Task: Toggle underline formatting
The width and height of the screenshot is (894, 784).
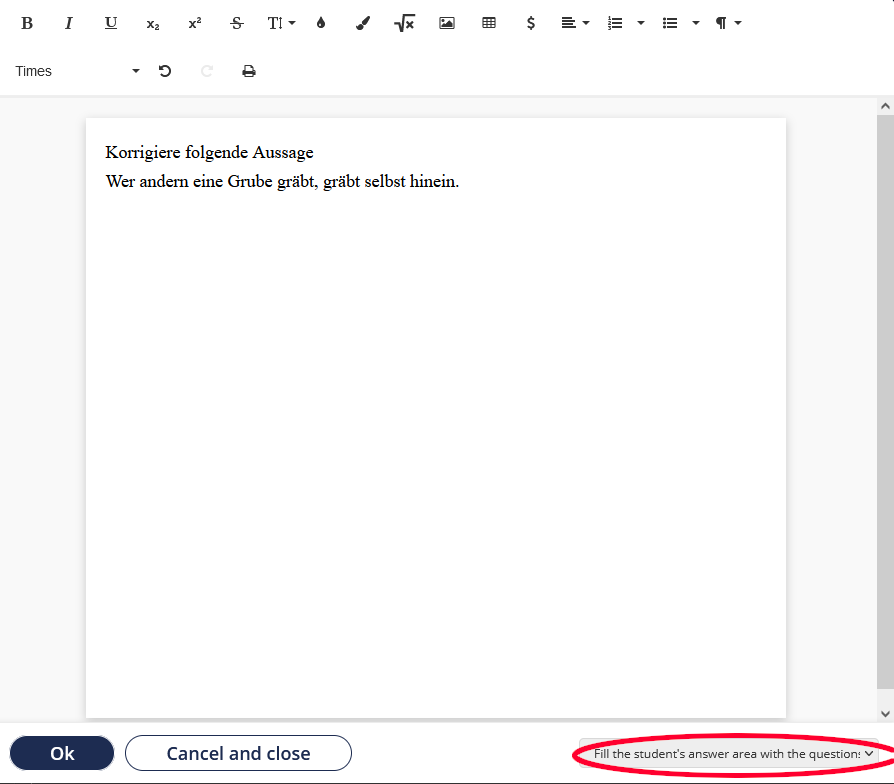Action: (111, 23)
